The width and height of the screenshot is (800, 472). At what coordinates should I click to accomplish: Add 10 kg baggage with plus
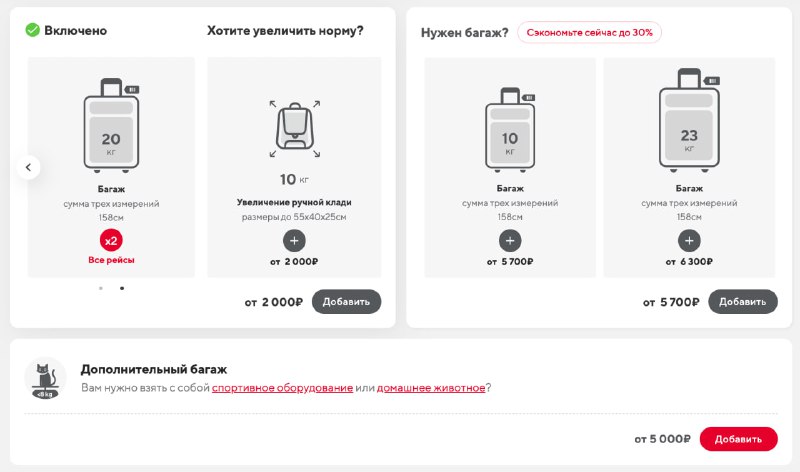tap(510, 241)
